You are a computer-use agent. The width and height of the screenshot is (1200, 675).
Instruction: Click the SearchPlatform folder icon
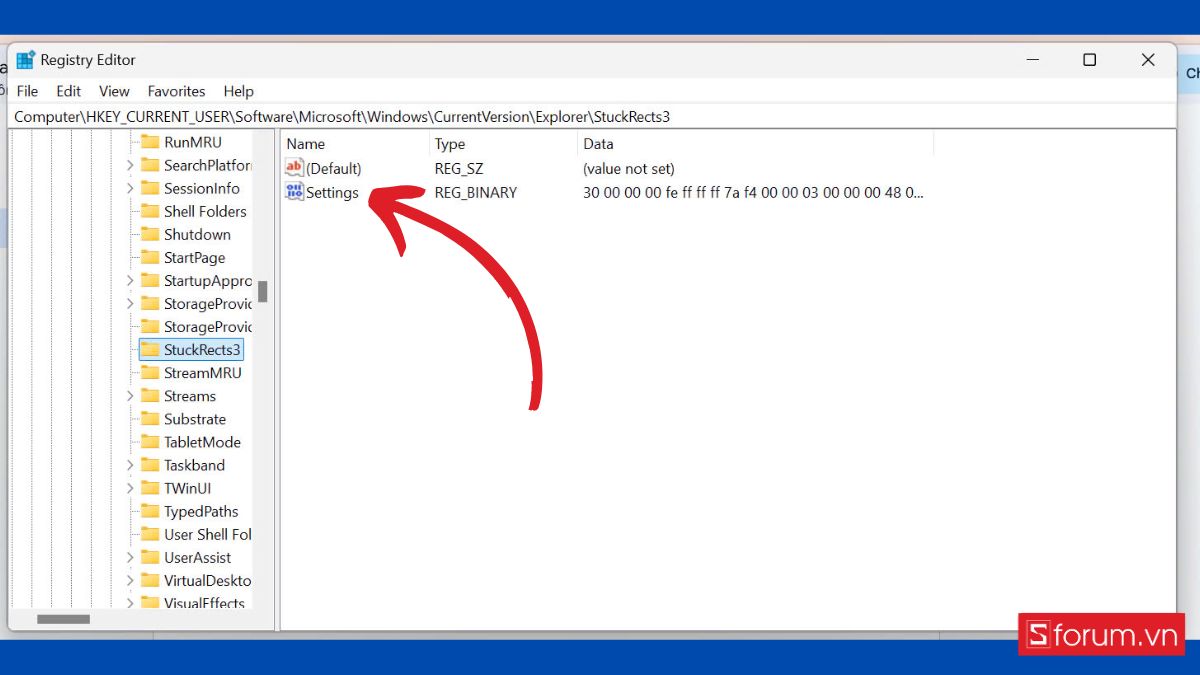150,165
